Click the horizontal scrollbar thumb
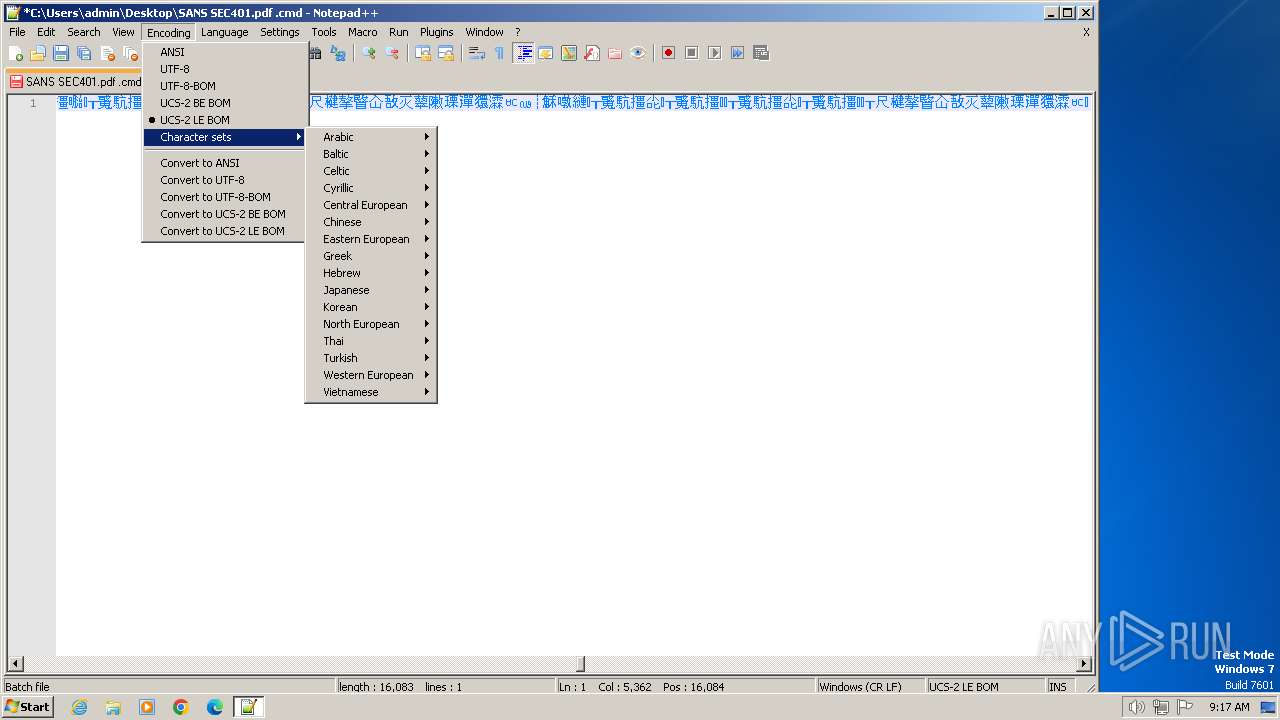Viewport: 1280px width, 720px height. 580,664
